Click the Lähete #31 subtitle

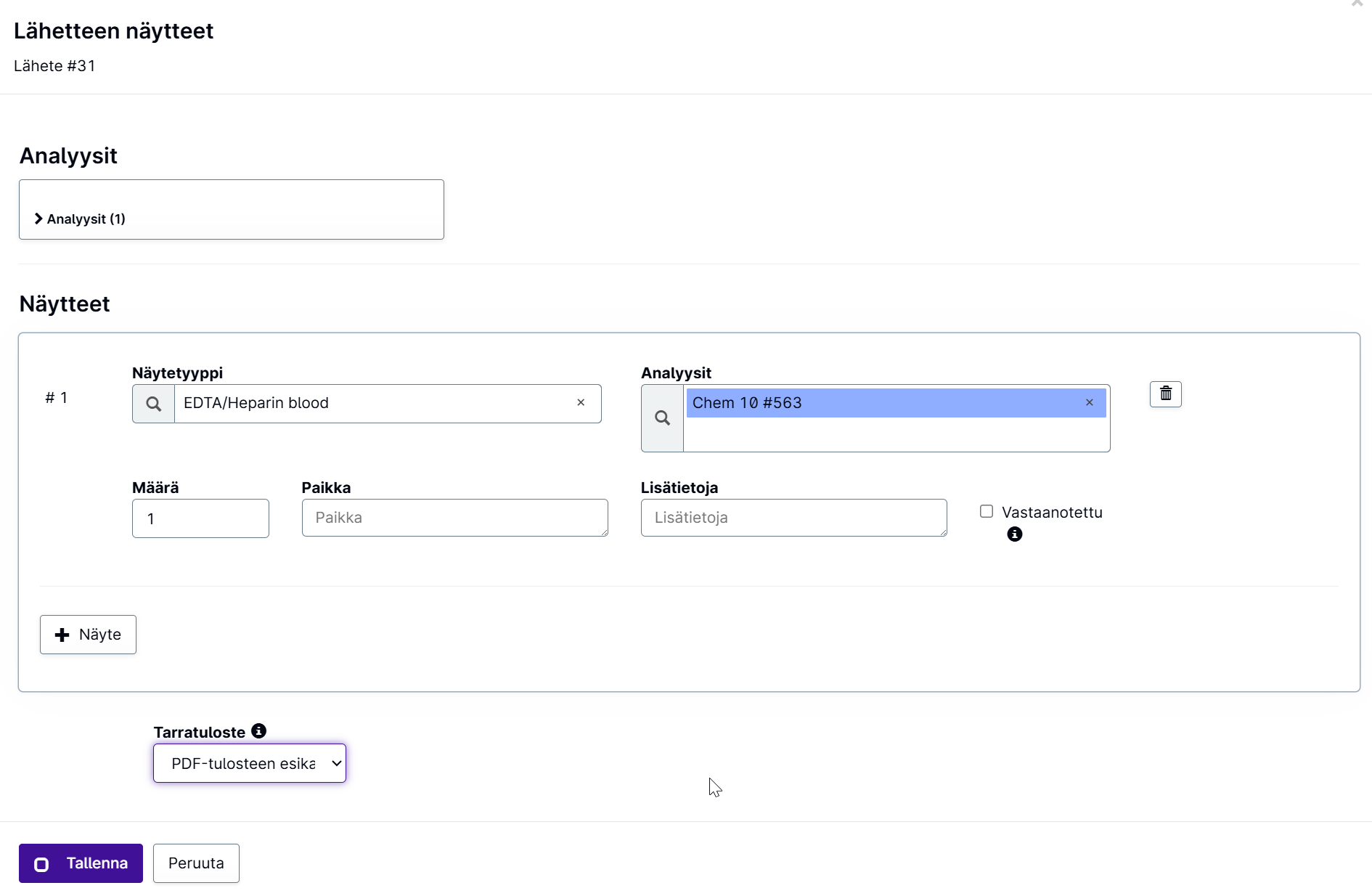coord(54,66)
